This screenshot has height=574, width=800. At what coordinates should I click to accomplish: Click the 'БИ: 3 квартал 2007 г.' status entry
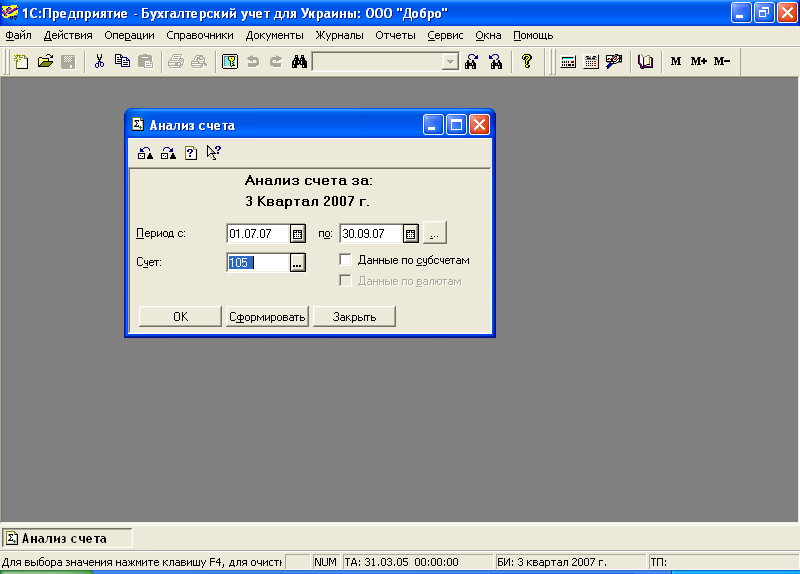569,562
